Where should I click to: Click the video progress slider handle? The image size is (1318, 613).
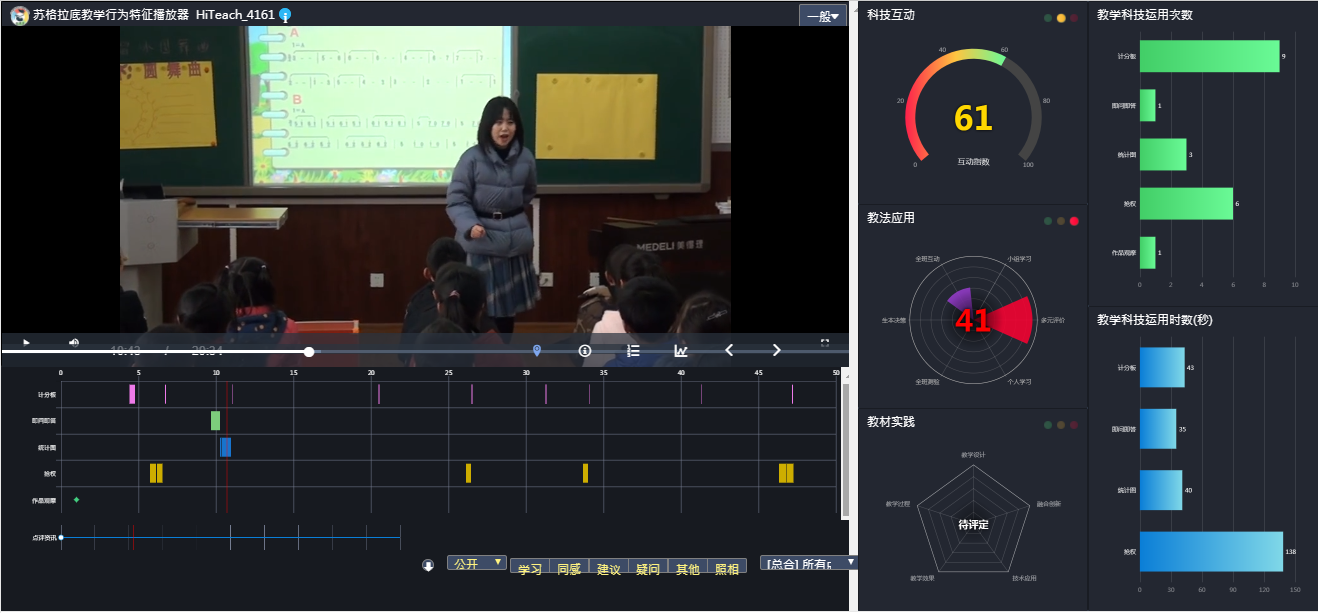tap(309, 352)
